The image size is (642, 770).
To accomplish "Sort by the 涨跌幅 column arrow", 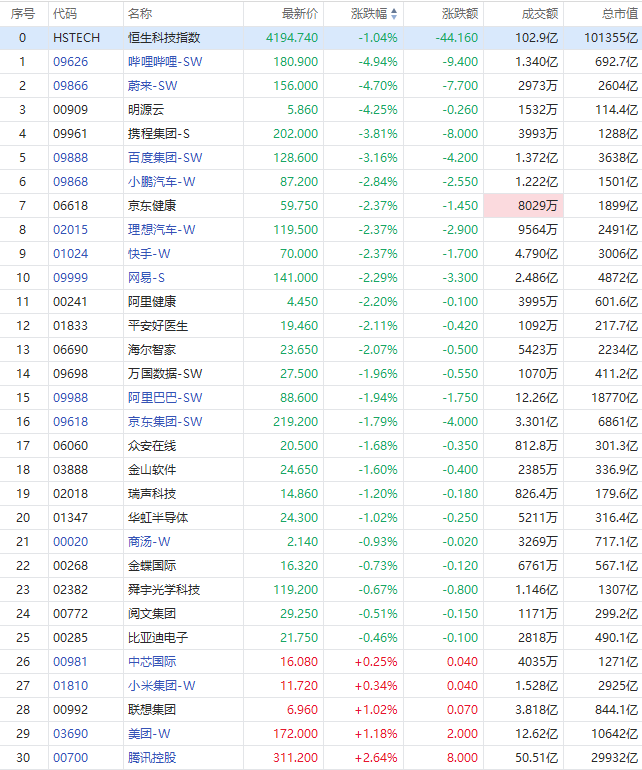I will tap(394, 14).
